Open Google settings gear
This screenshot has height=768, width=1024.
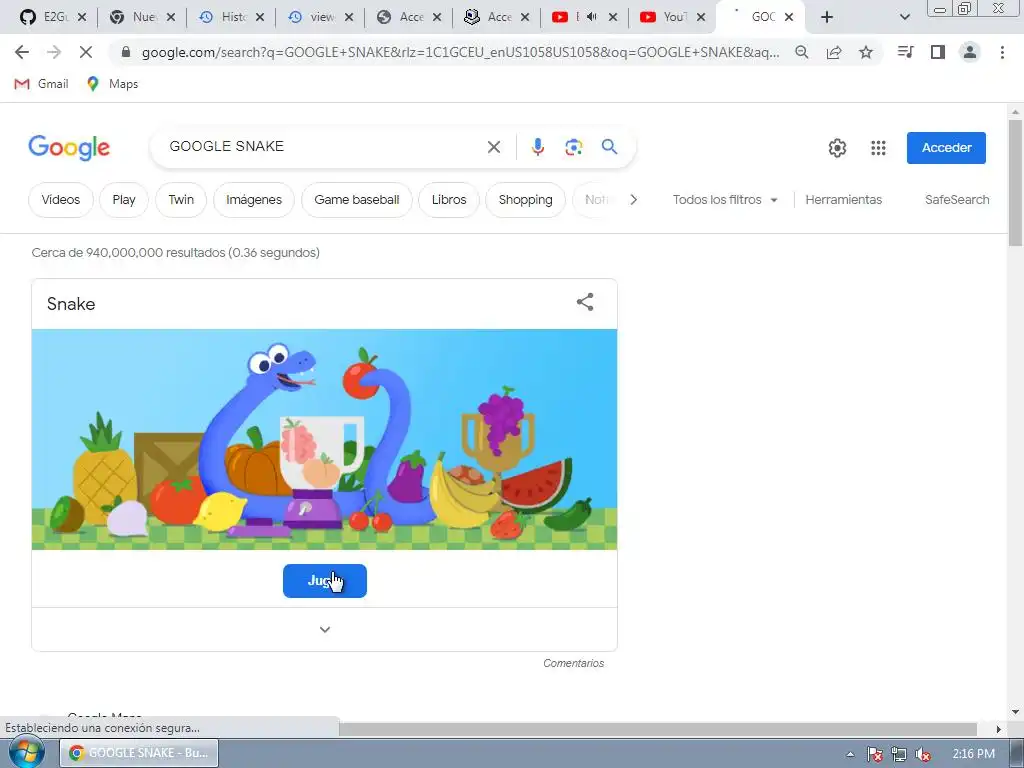(837, 148)
